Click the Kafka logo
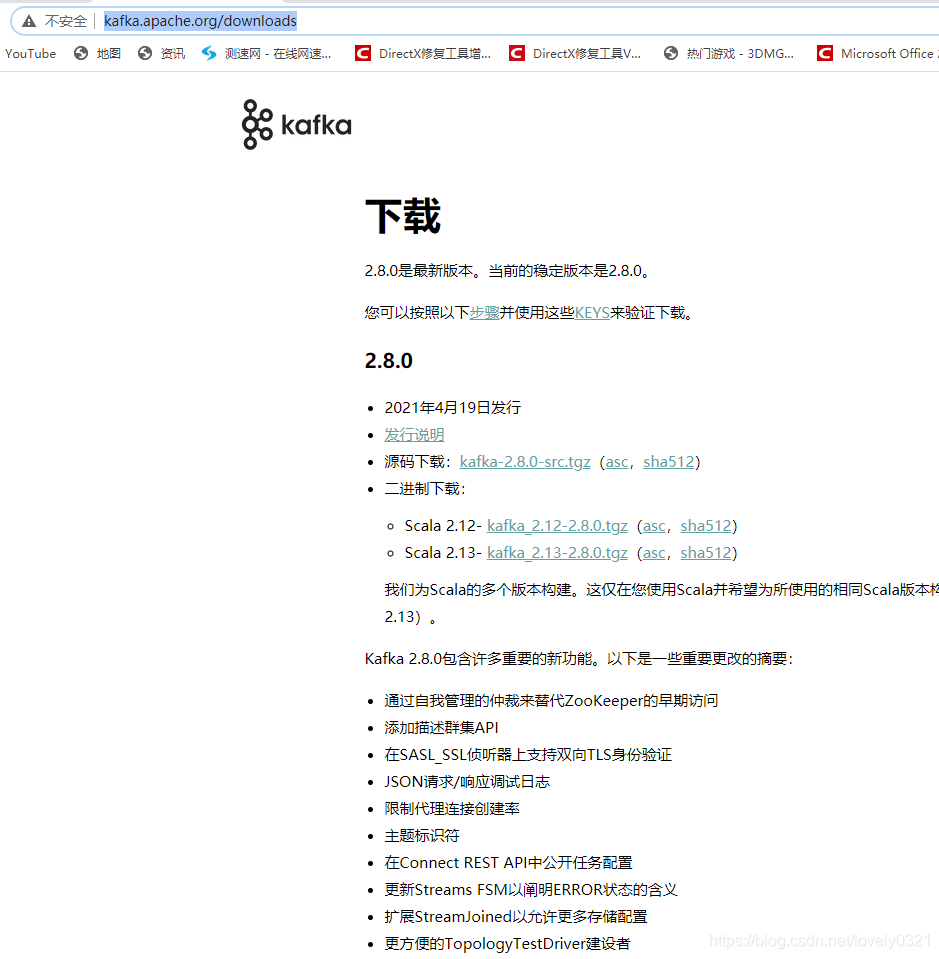Screen dimensions: 939x959 (x=297, y=125)
